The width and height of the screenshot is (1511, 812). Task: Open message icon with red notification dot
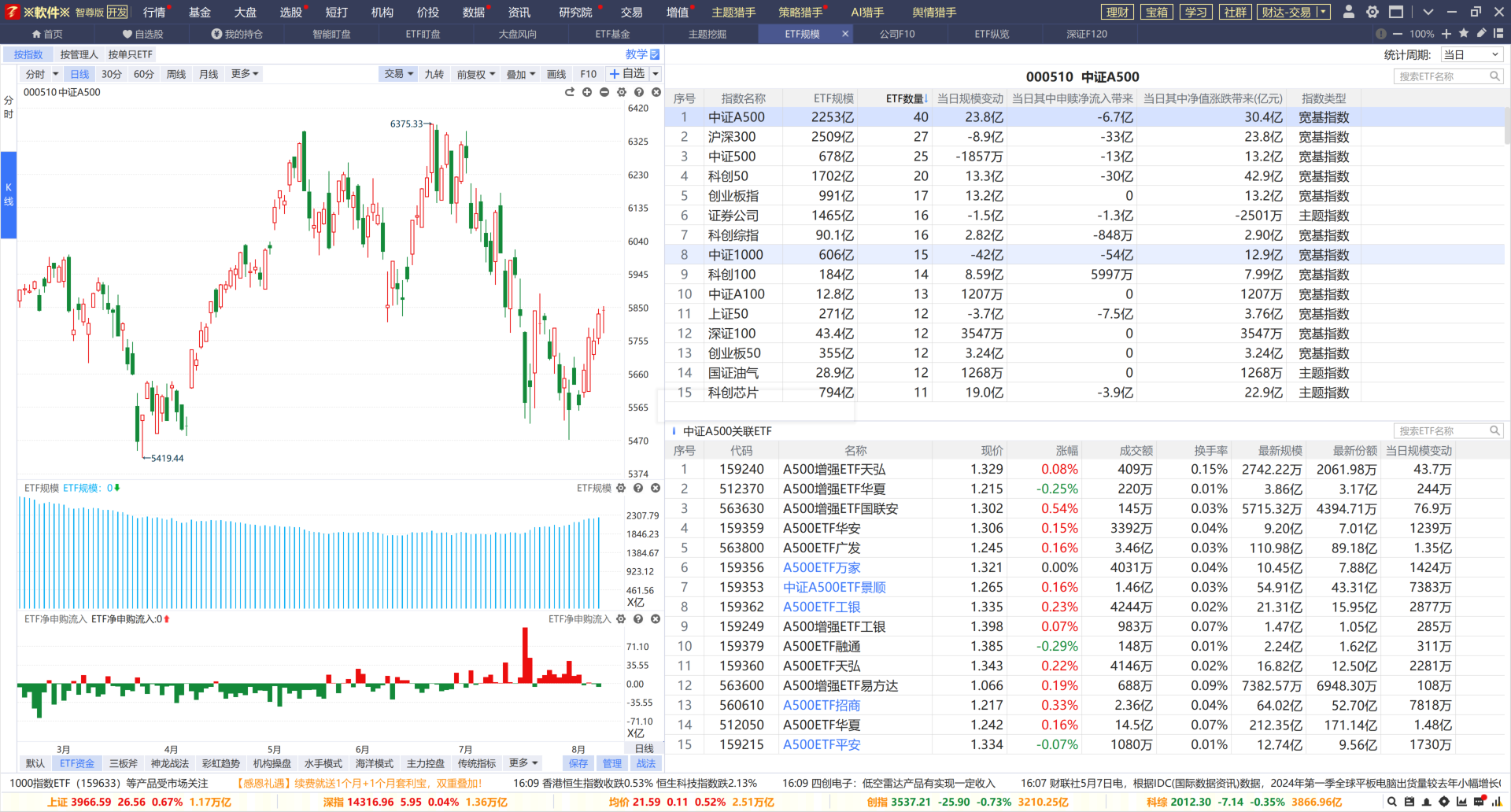1480,802
